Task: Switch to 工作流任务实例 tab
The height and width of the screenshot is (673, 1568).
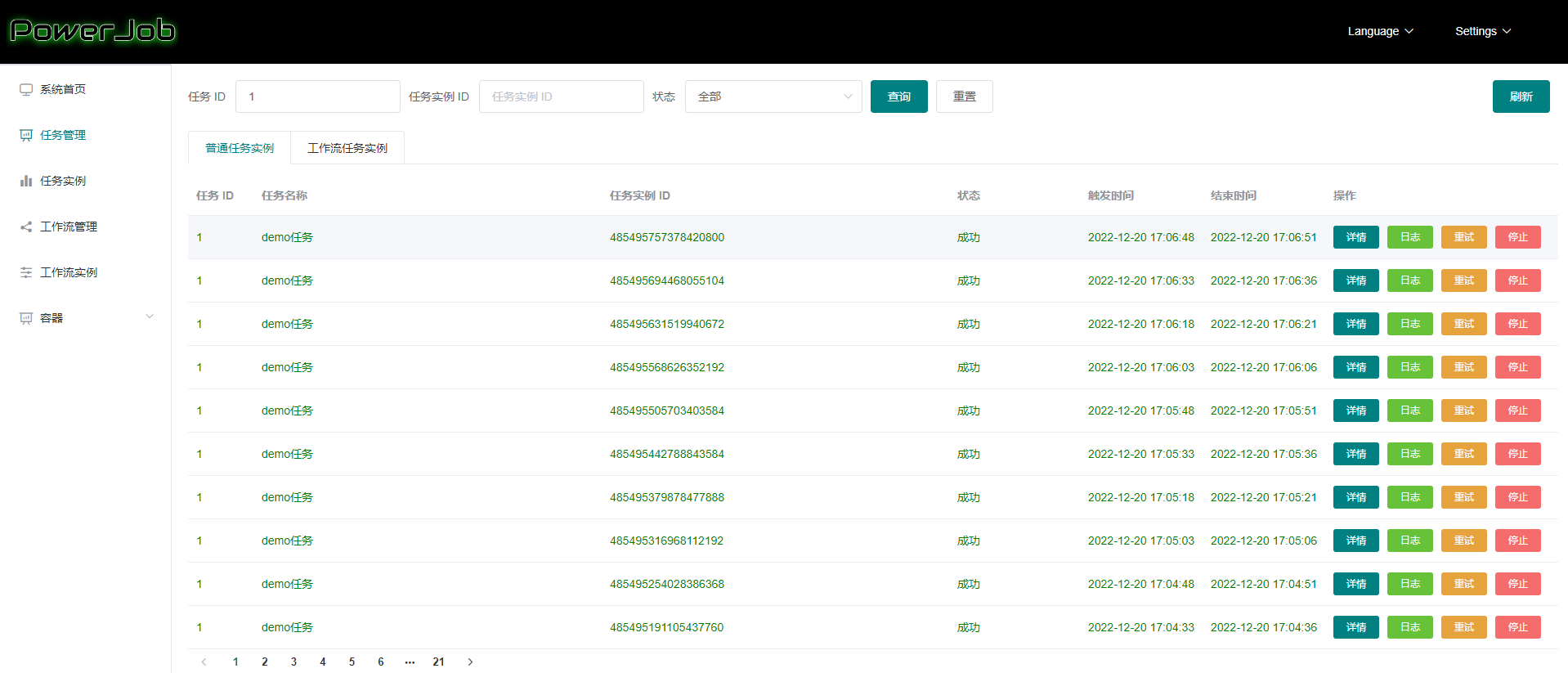Action: (x=347, y=148)
